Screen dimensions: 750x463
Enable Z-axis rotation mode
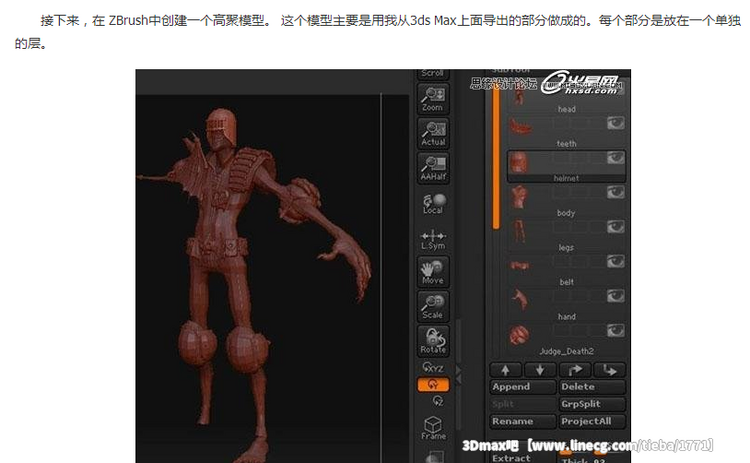pos(438,401)
